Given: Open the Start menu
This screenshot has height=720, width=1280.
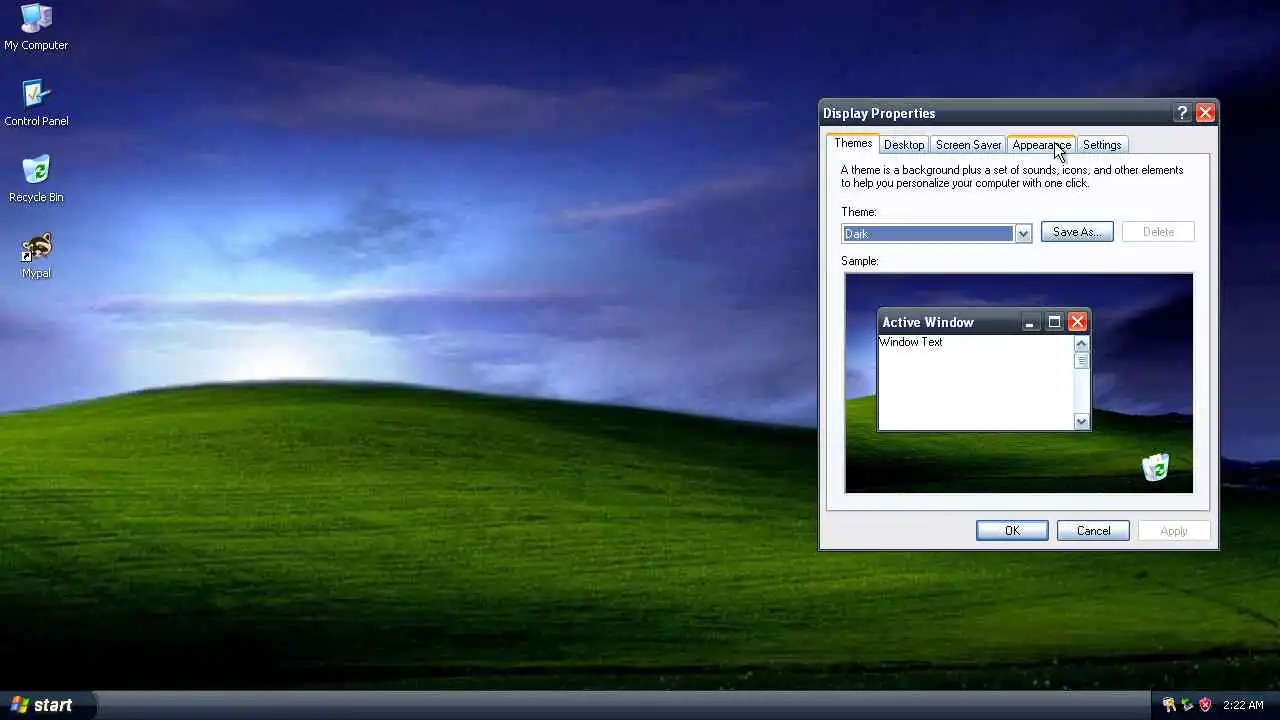Looking at the screenshot, I should click(x=48, y=705).
